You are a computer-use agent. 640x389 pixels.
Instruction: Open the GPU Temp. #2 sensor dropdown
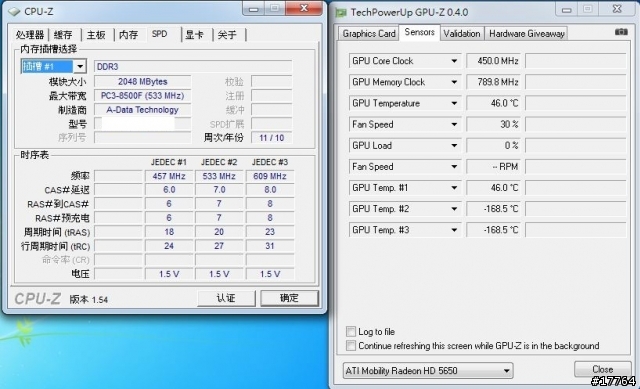454,209
